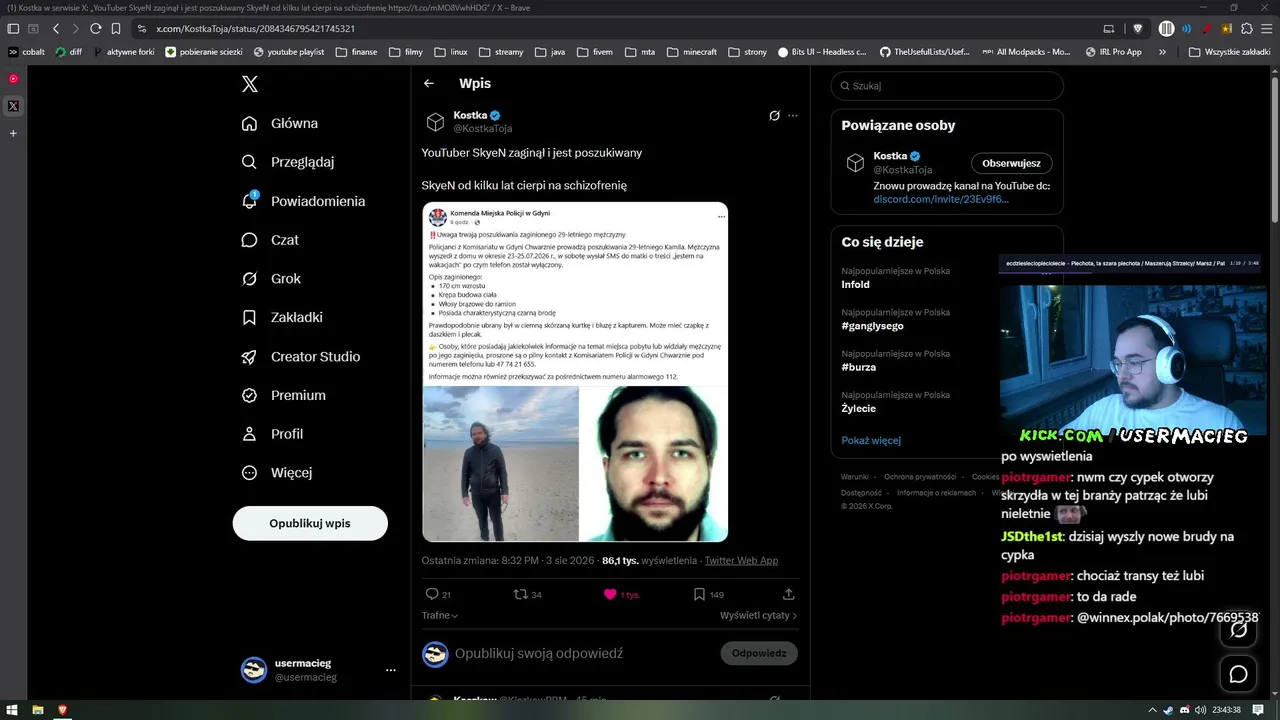Open File Explorer from the taskbar

point(38,710)
